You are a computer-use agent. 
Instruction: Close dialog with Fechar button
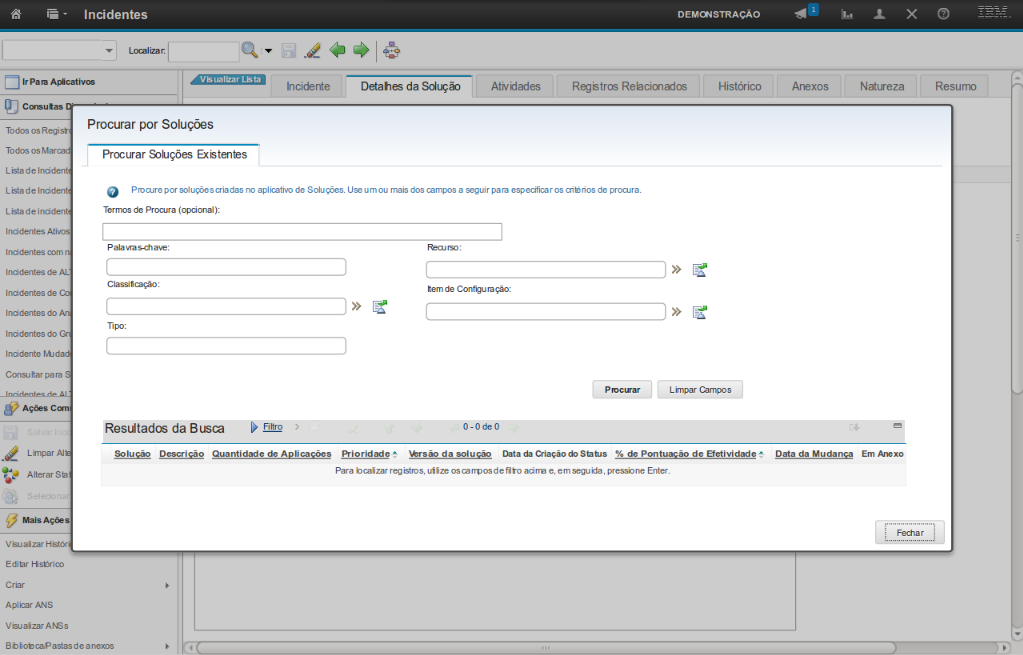(909, 533)
